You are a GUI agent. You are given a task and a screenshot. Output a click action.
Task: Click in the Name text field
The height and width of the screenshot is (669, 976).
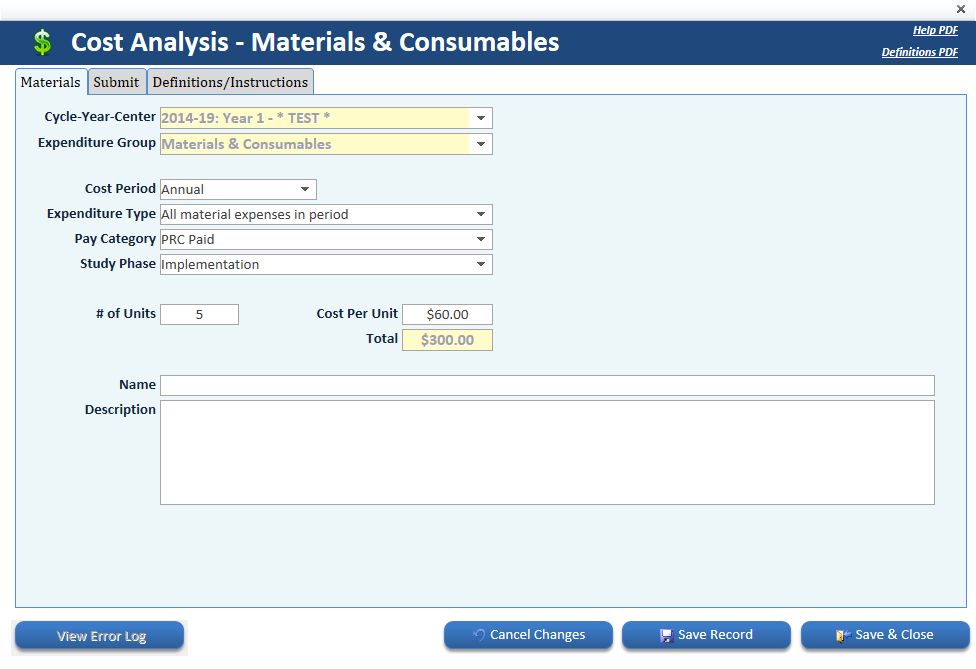(x=547, y=385)
